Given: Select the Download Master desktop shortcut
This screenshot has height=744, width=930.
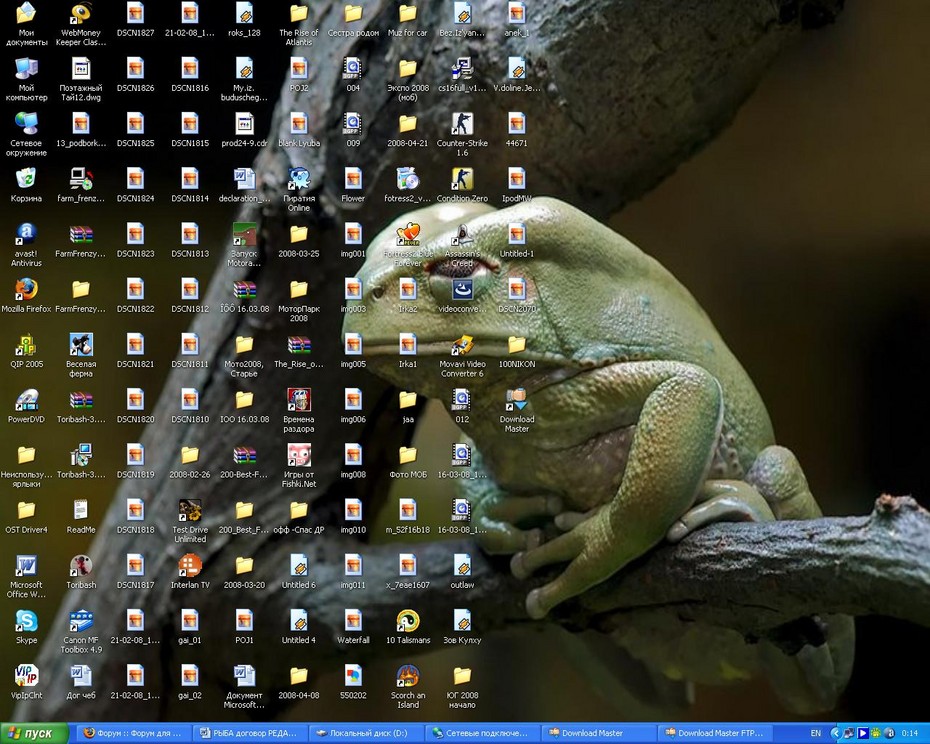Looking at the screenshot, I should click(517, 411).
